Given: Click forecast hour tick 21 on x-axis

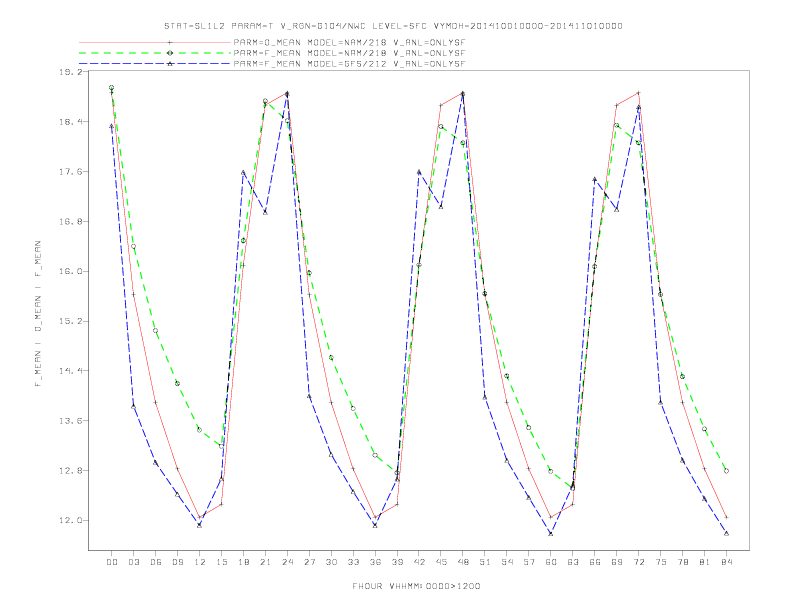Looking at the screenshot, I should (265, 562).
